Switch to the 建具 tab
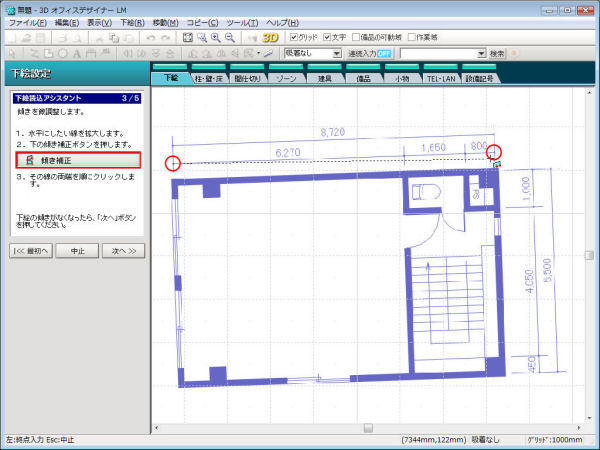The height and width of the screenshot is (450, 600). coord(324,76)
